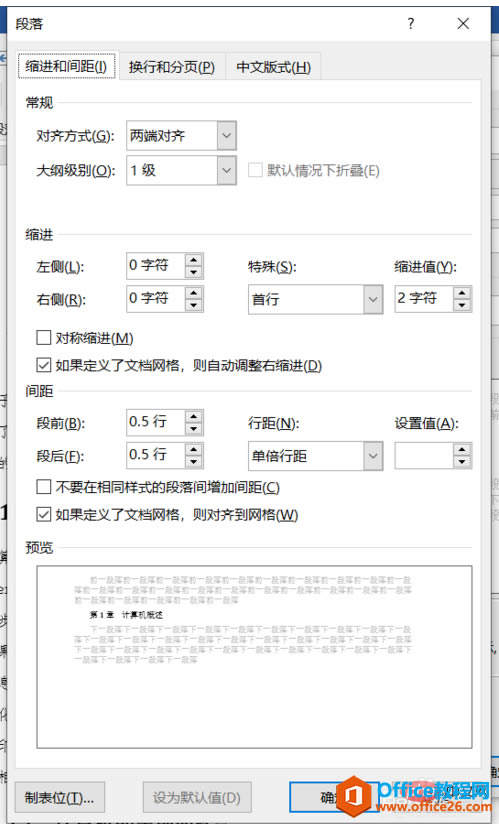Viewport: 499px width, 824px height.
Task: Decrease 段后 spacing with down arrow
Action: (x=194, y=462)
